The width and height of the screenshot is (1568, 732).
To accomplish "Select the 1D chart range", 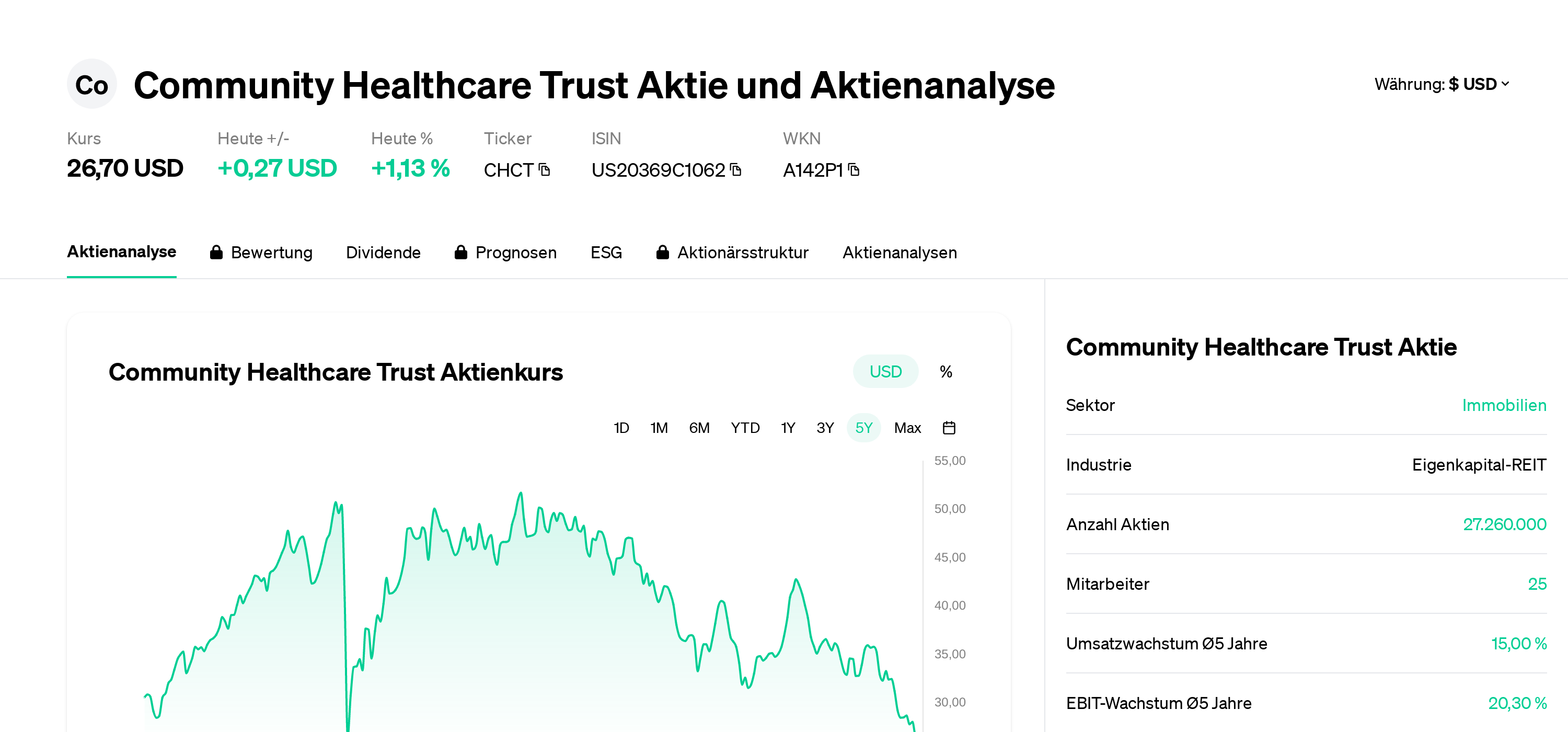I will [622, 428].
